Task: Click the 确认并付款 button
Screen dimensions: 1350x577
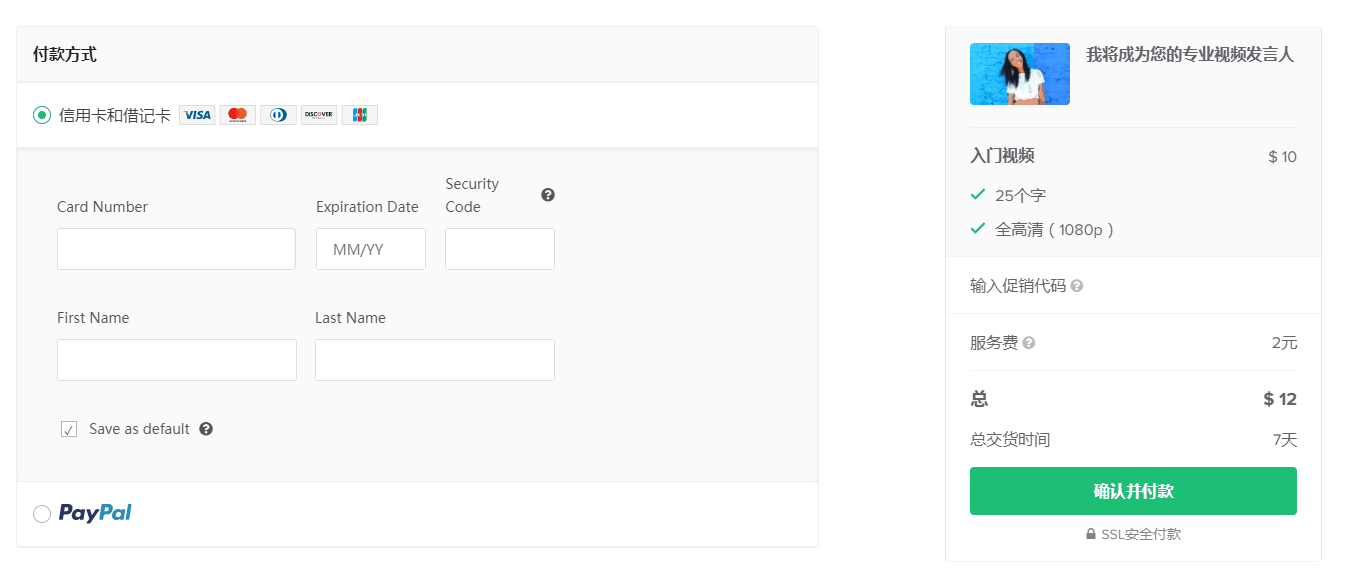Action: (1133, 491)
